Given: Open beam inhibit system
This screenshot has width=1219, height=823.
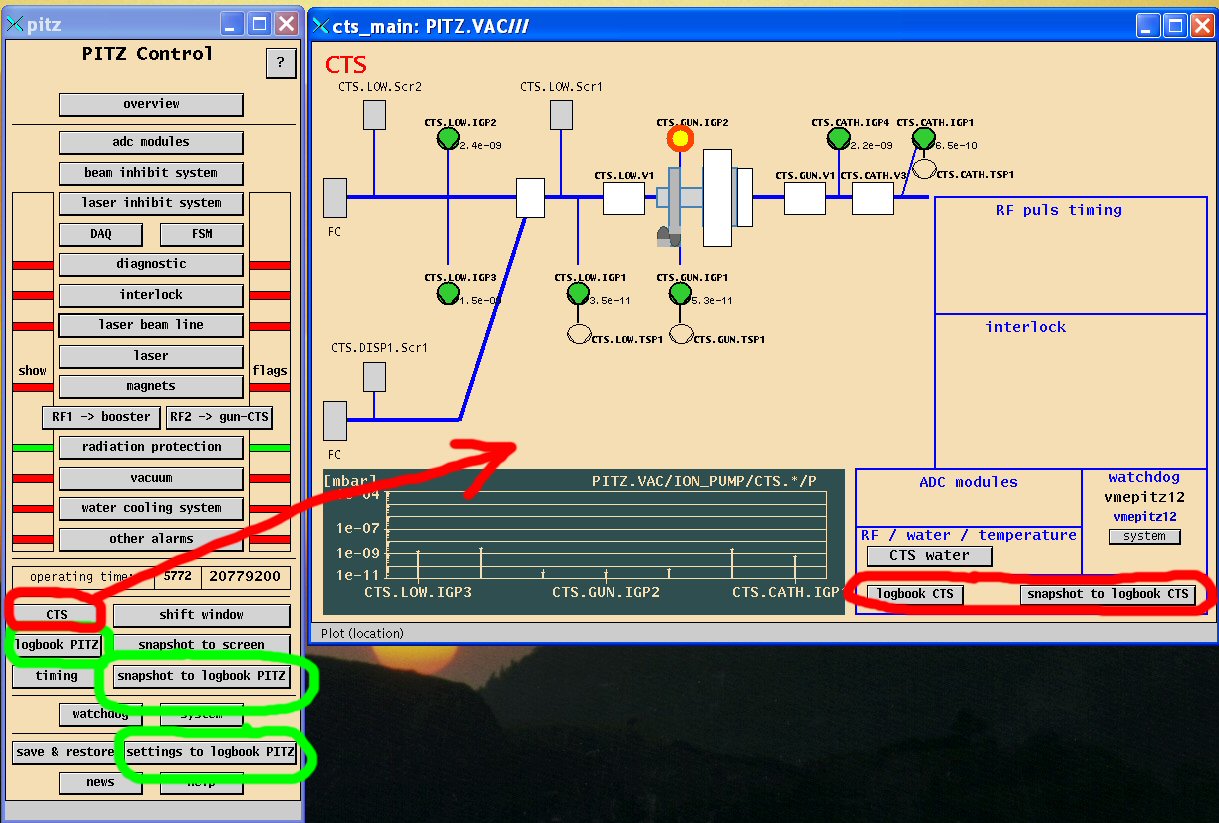Looking at the screenshot, I should (151, 173).
